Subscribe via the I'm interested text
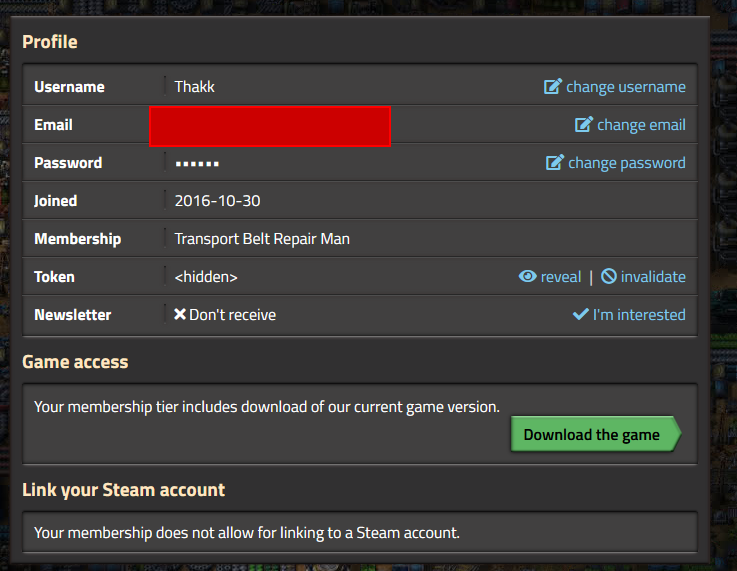This screenshot has width=737, height=571. click(639, 315)
